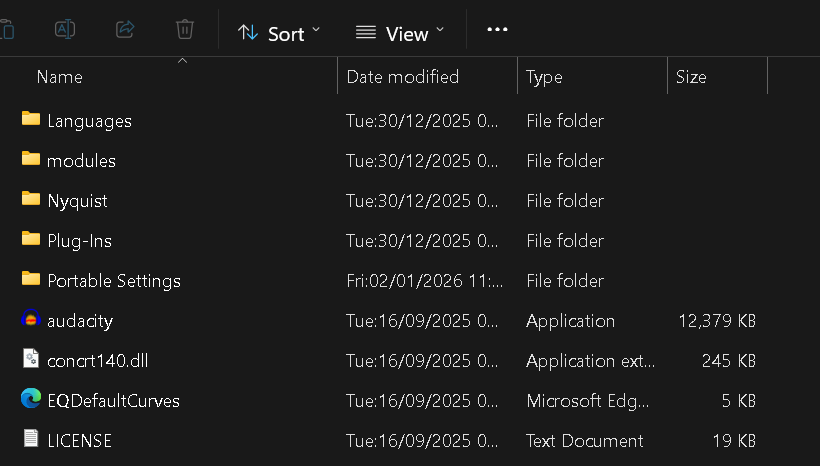Select the Languages folder icon
The image size is (820, 466).
click(31, 120)
